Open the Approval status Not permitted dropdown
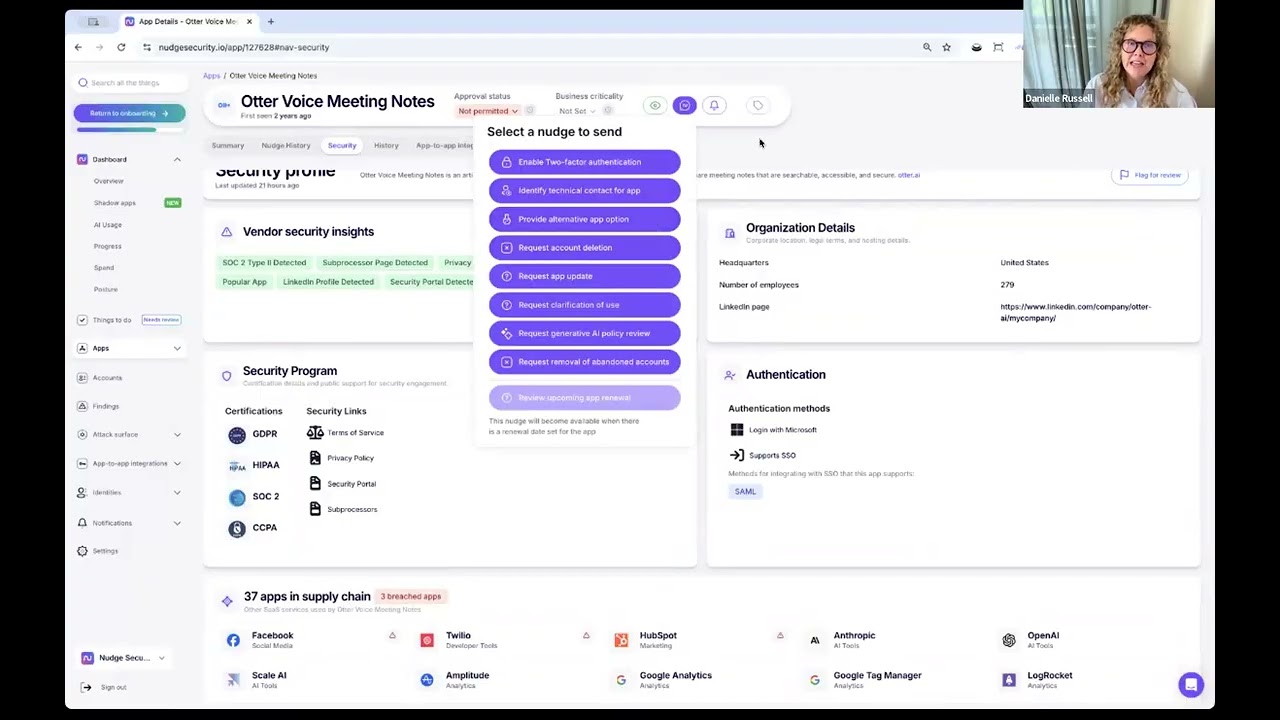This screenshot has height=720, width=1280. 488,111
